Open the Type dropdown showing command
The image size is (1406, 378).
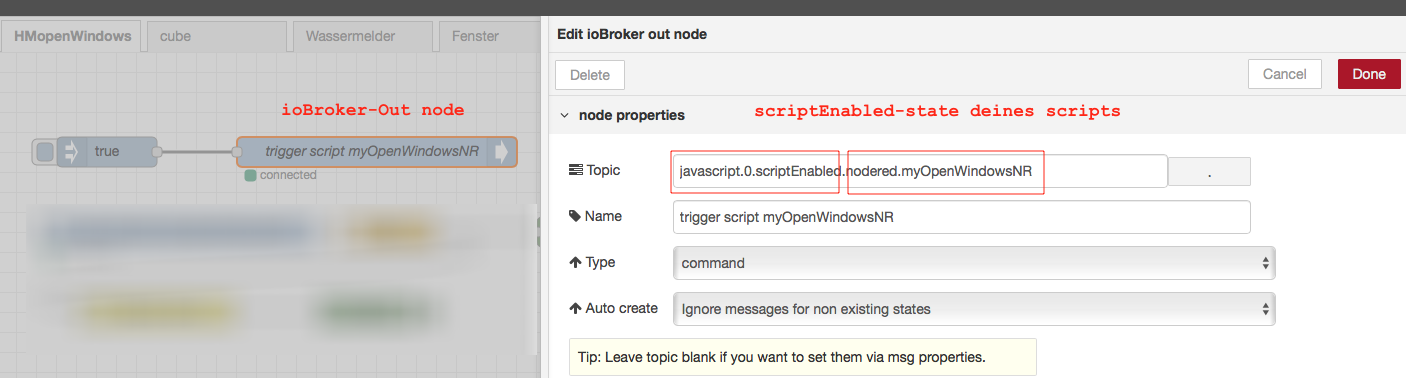click(975, 263)
